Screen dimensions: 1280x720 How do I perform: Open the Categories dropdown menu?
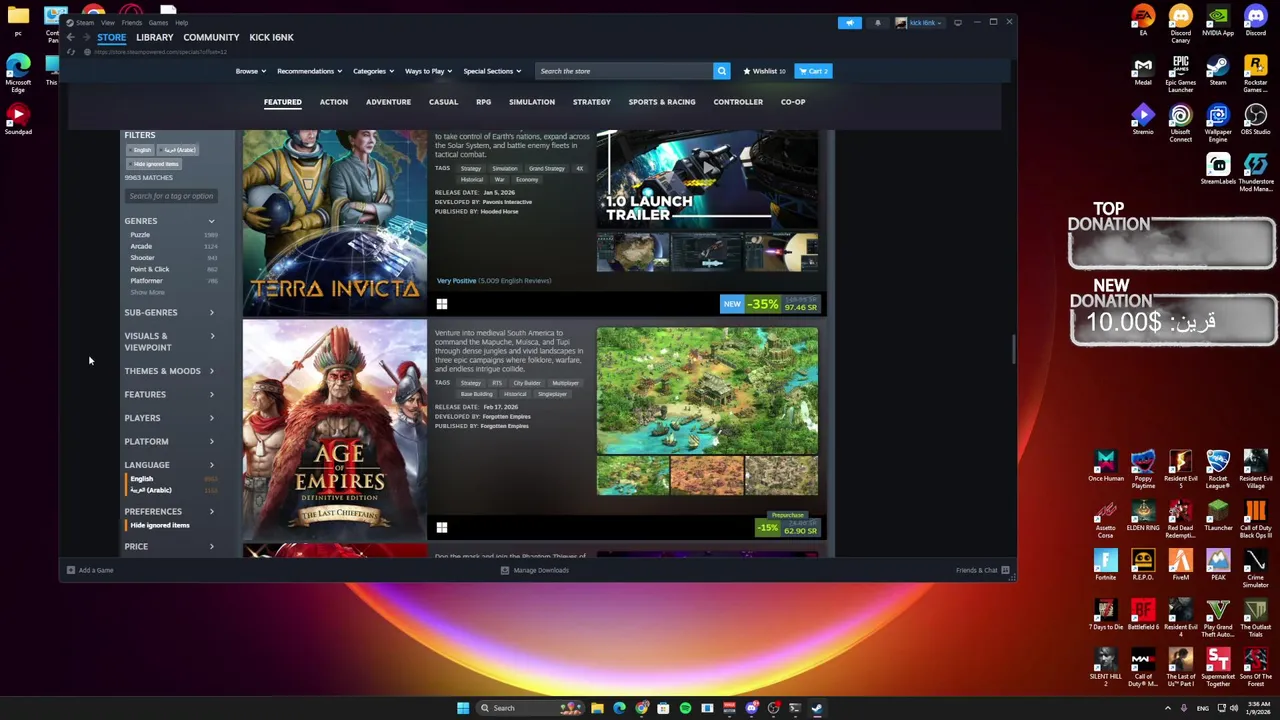coord(372,71)
